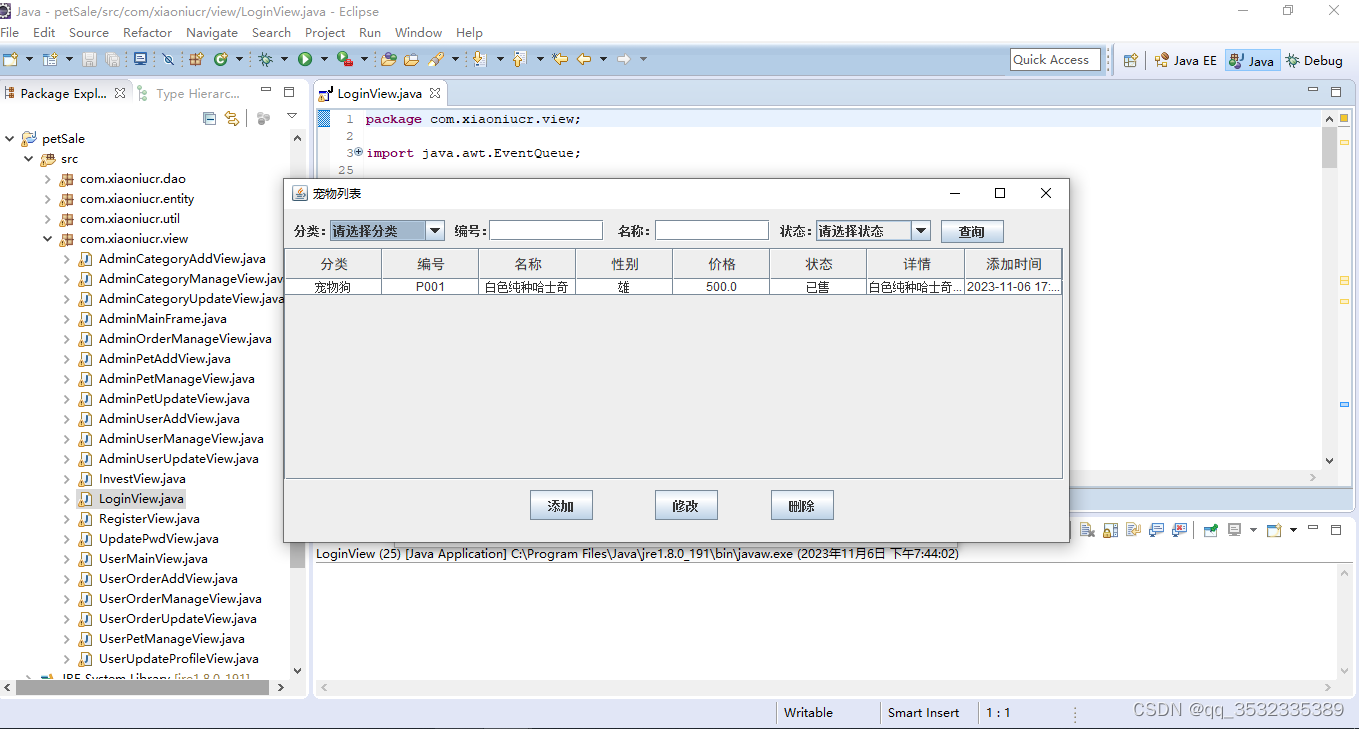1359x729 pixels.
Task: Click the Save All icon
Action: (x=113, y=60)
